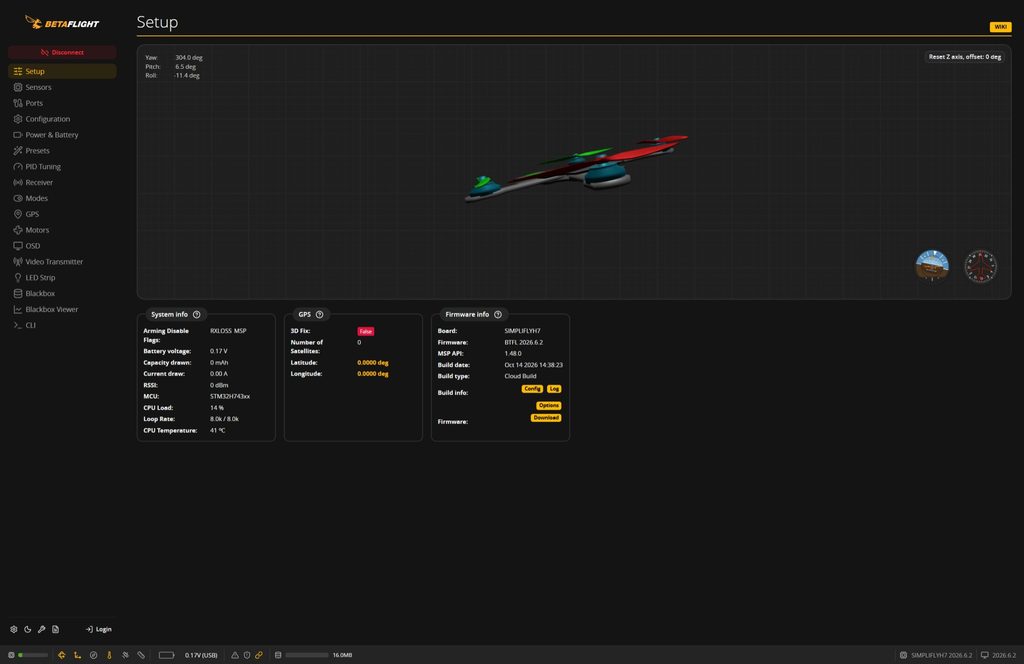Switch to the Modes tab
The image size is (1024, 664).
coord(62,198)
